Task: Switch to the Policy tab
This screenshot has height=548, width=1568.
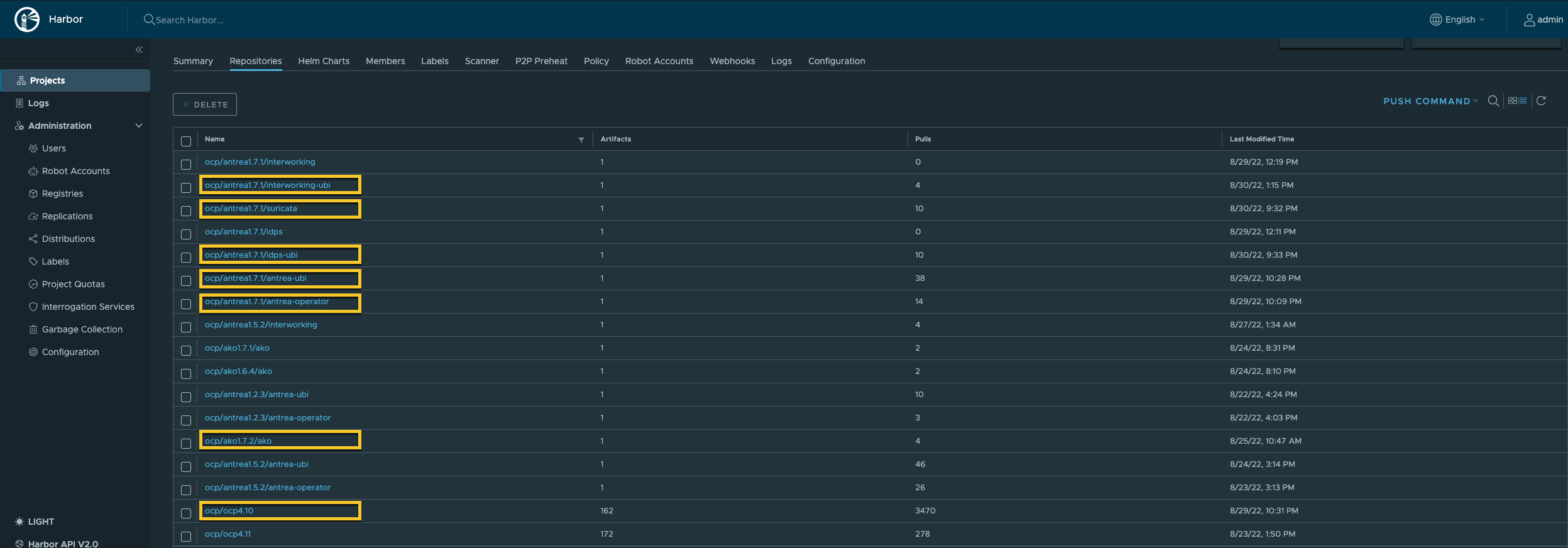Action: [596, 61]
